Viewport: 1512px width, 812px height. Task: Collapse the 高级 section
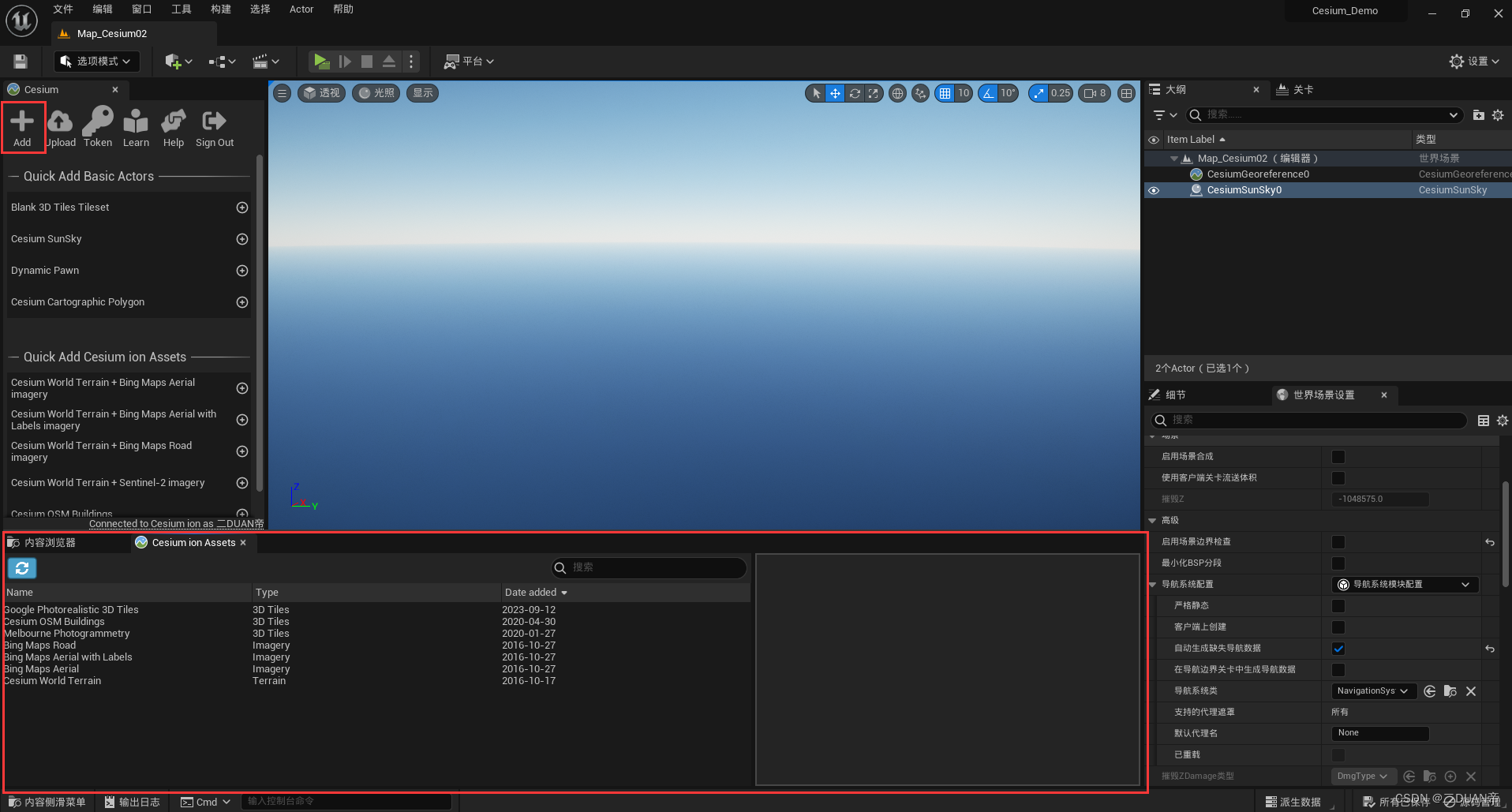click(1152, 521)
